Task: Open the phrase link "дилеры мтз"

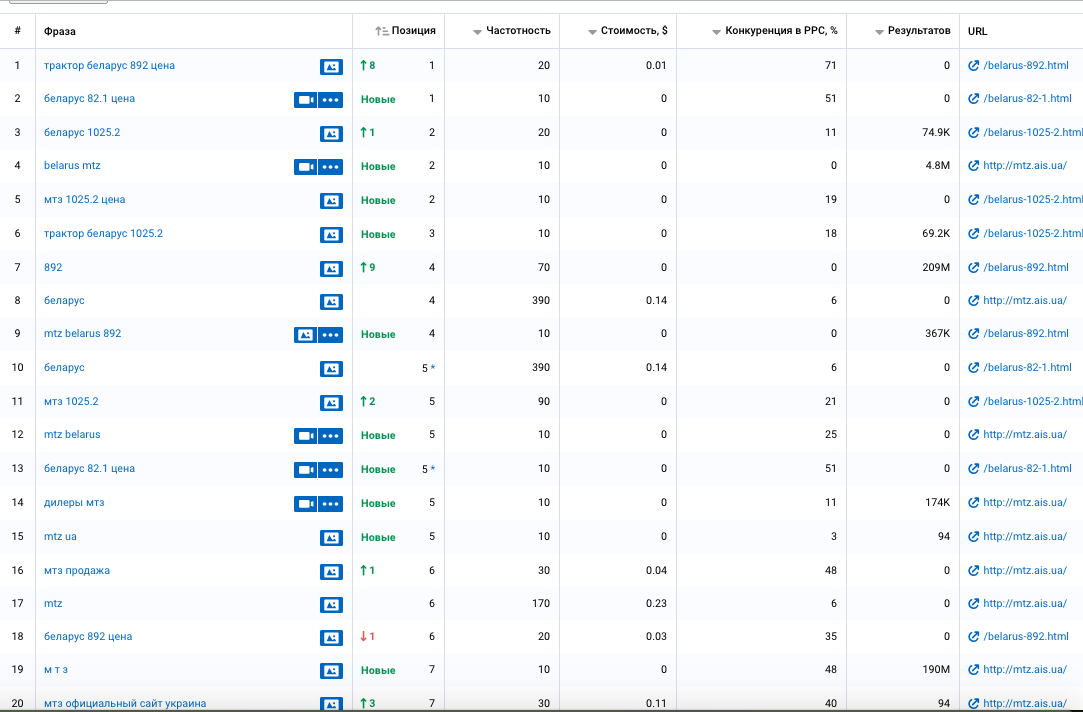Action: (x=74, y=503)
